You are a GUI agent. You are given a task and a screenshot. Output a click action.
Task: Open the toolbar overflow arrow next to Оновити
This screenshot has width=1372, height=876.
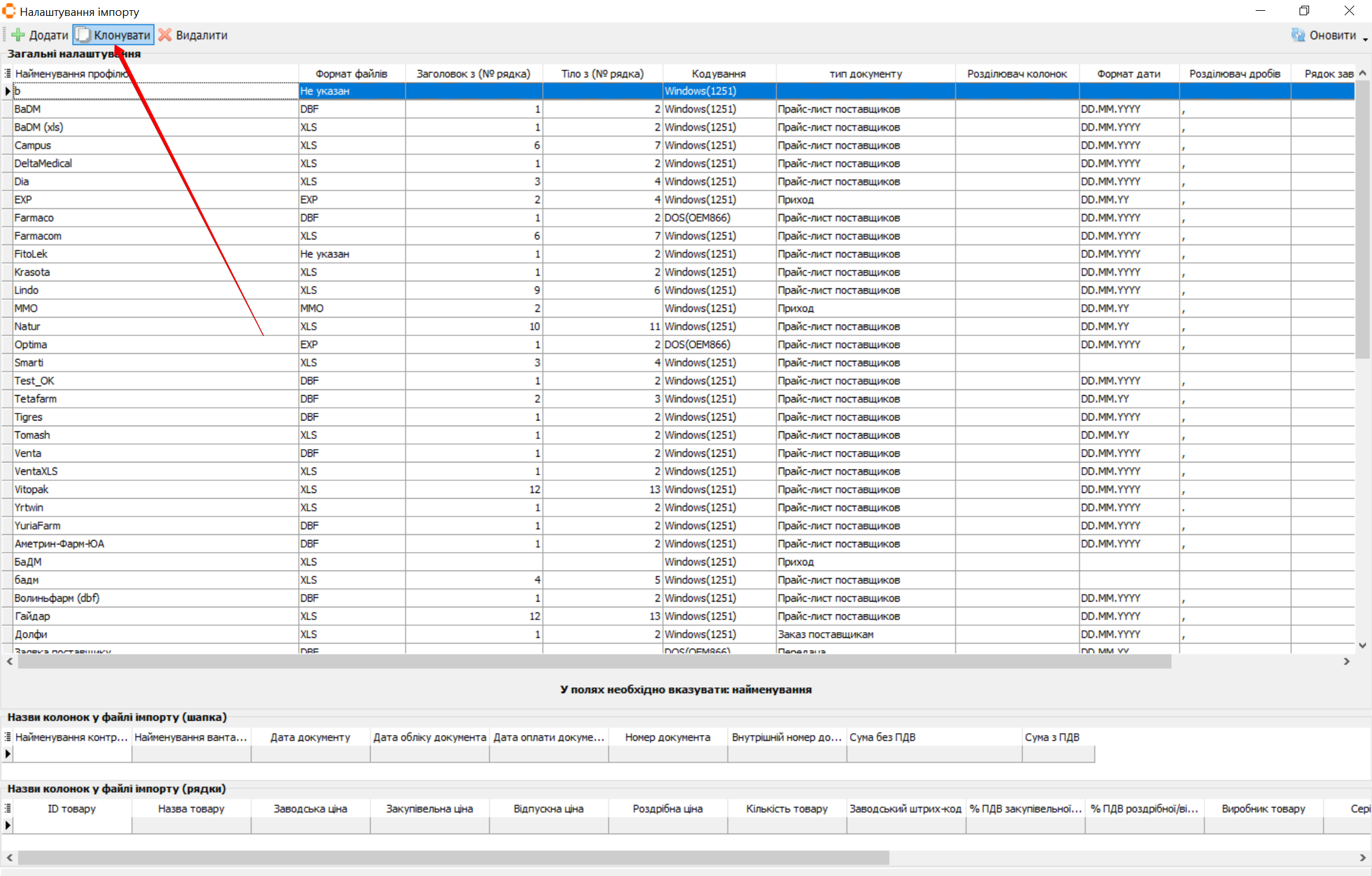click(1365, 39)
